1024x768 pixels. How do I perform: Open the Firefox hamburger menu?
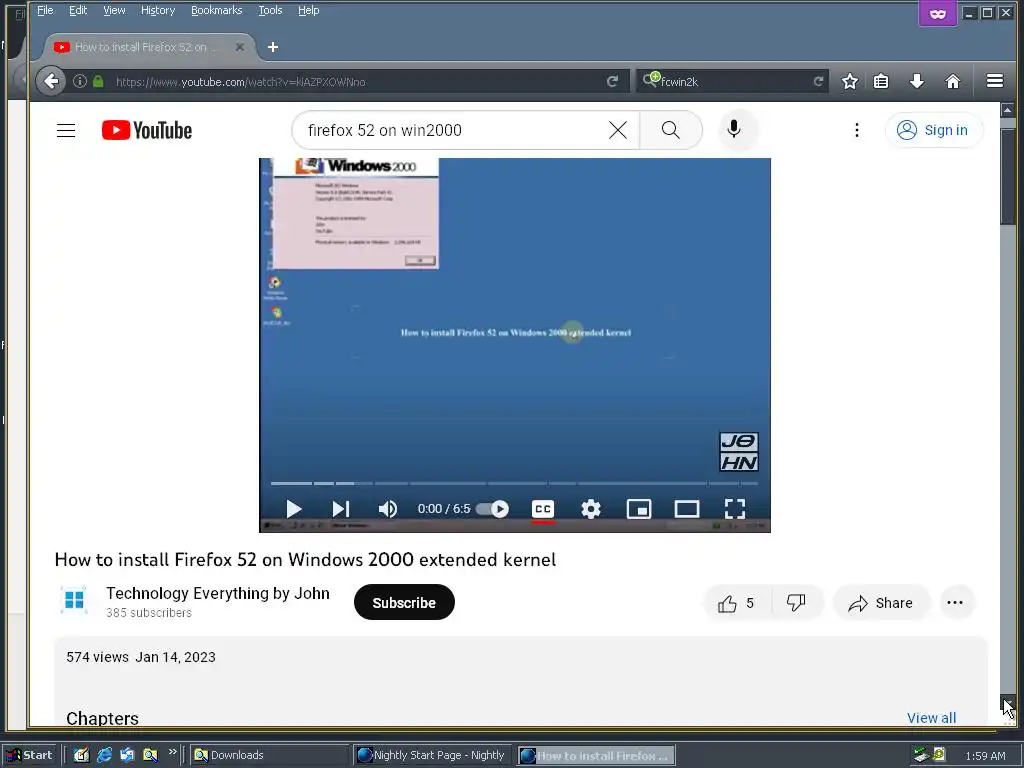pos(995,80)
